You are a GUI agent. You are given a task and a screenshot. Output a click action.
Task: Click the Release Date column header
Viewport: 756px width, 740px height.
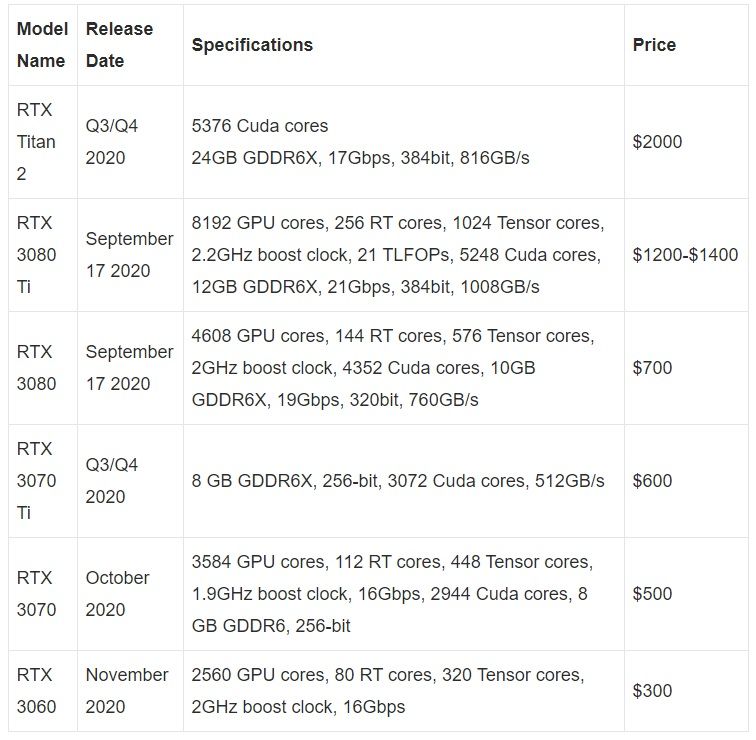pos(119,45)
